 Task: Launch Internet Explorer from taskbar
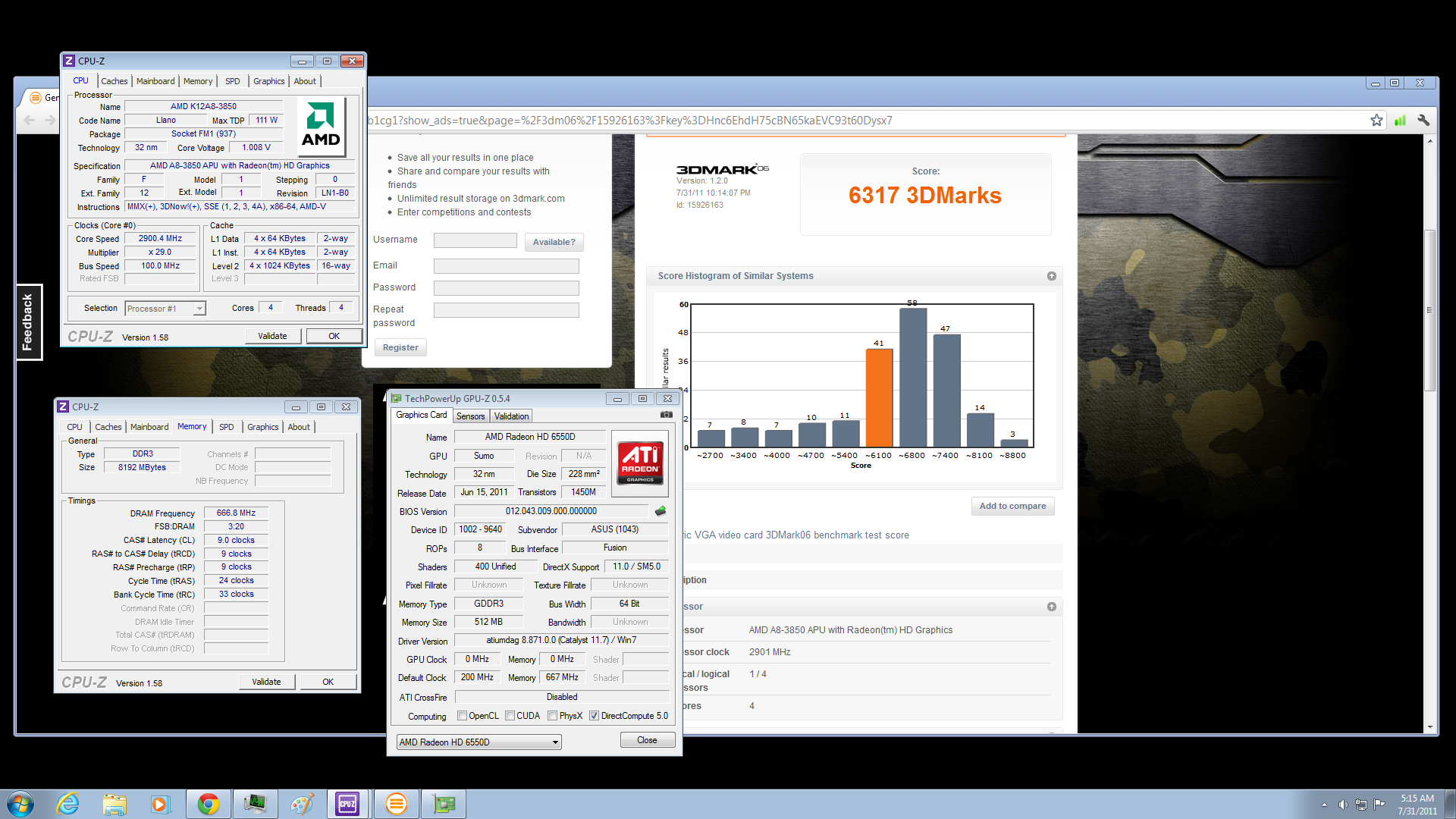pos(68,804)
